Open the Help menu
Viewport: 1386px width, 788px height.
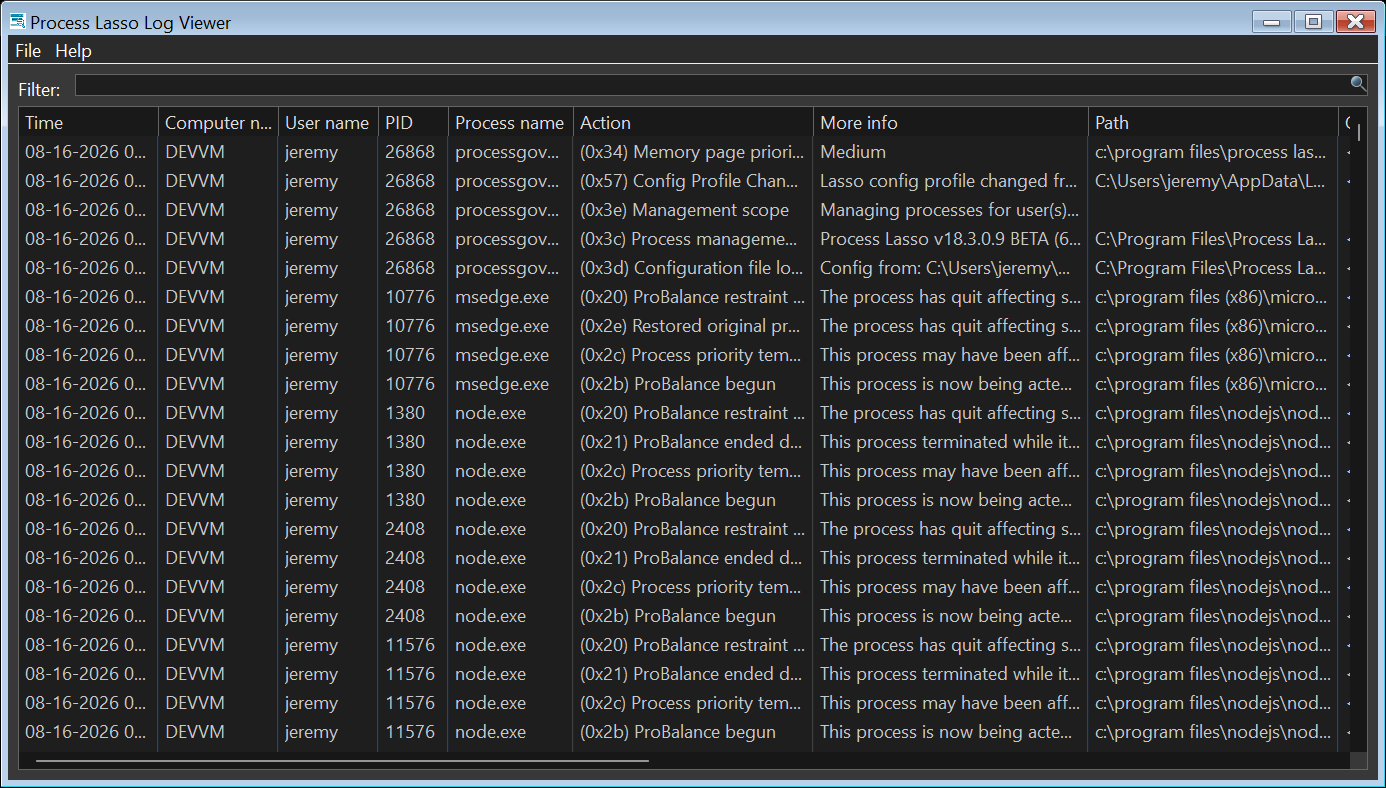click(x=73, y=50)
